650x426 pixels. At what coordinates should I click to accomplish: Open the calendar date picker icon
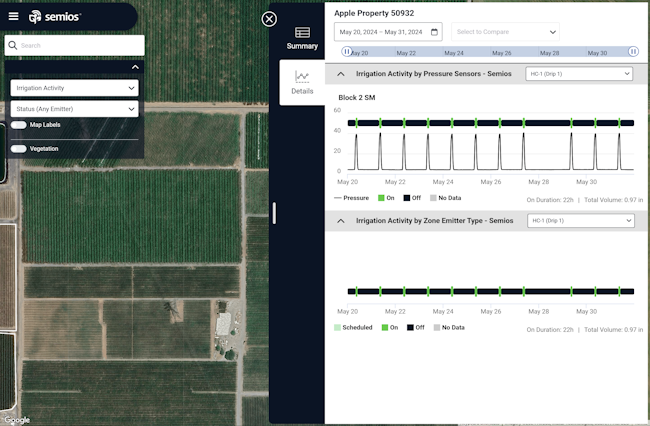coord(434,32)
